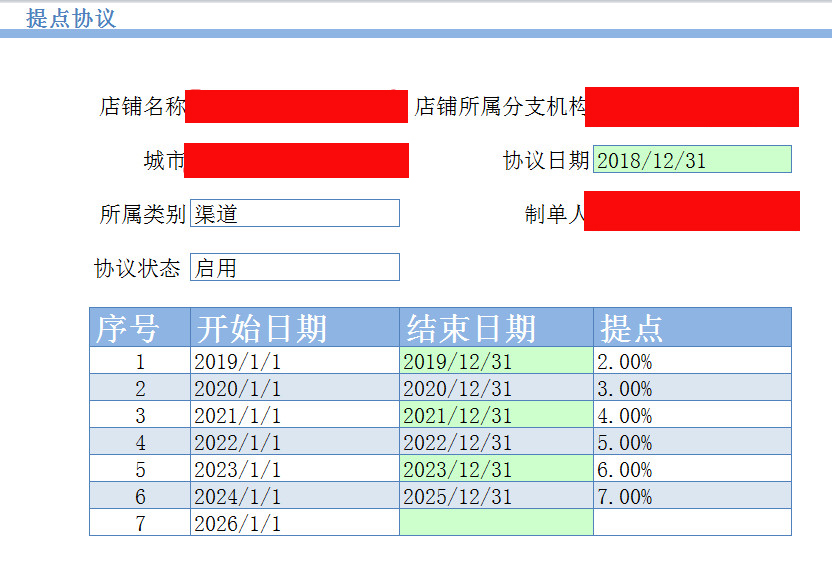The height and width of the screenshot is (575, 832).
Task: Click the empty end date cell in row 7
Action: [496, 523]
